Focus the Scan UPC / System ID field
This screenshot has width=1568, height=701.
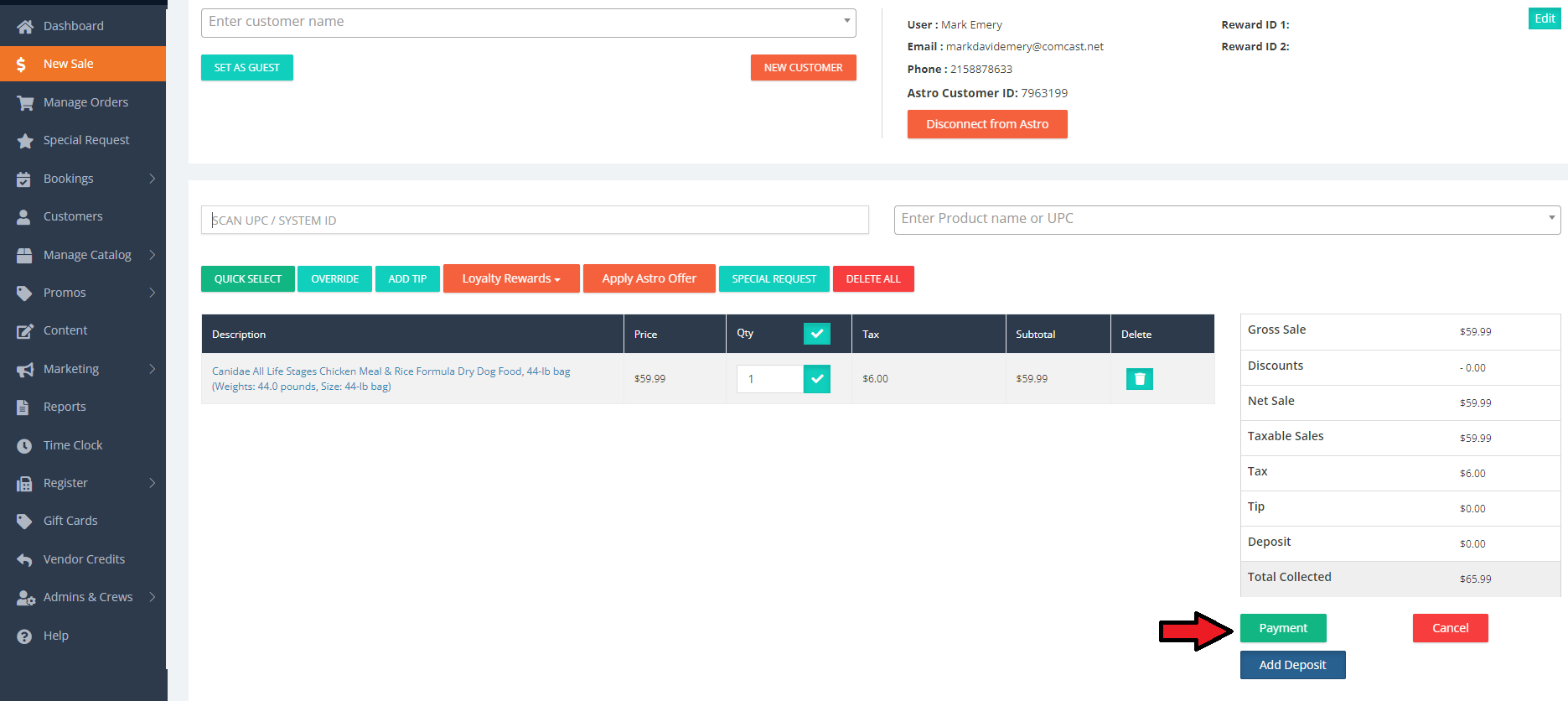click(534, 221)
